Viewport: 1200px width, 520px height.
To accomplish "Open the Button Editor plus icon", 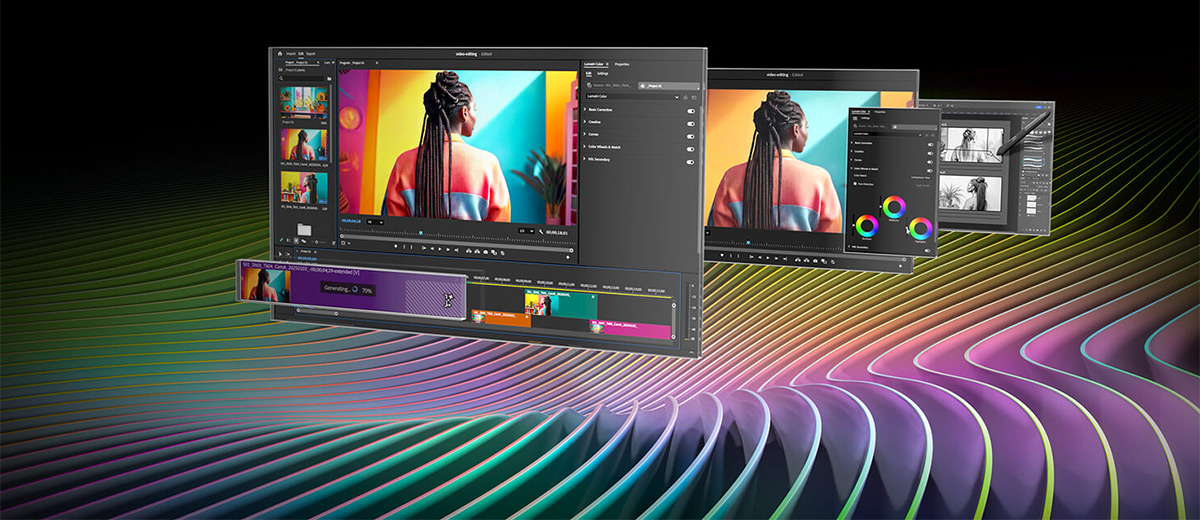I will 567,257.
